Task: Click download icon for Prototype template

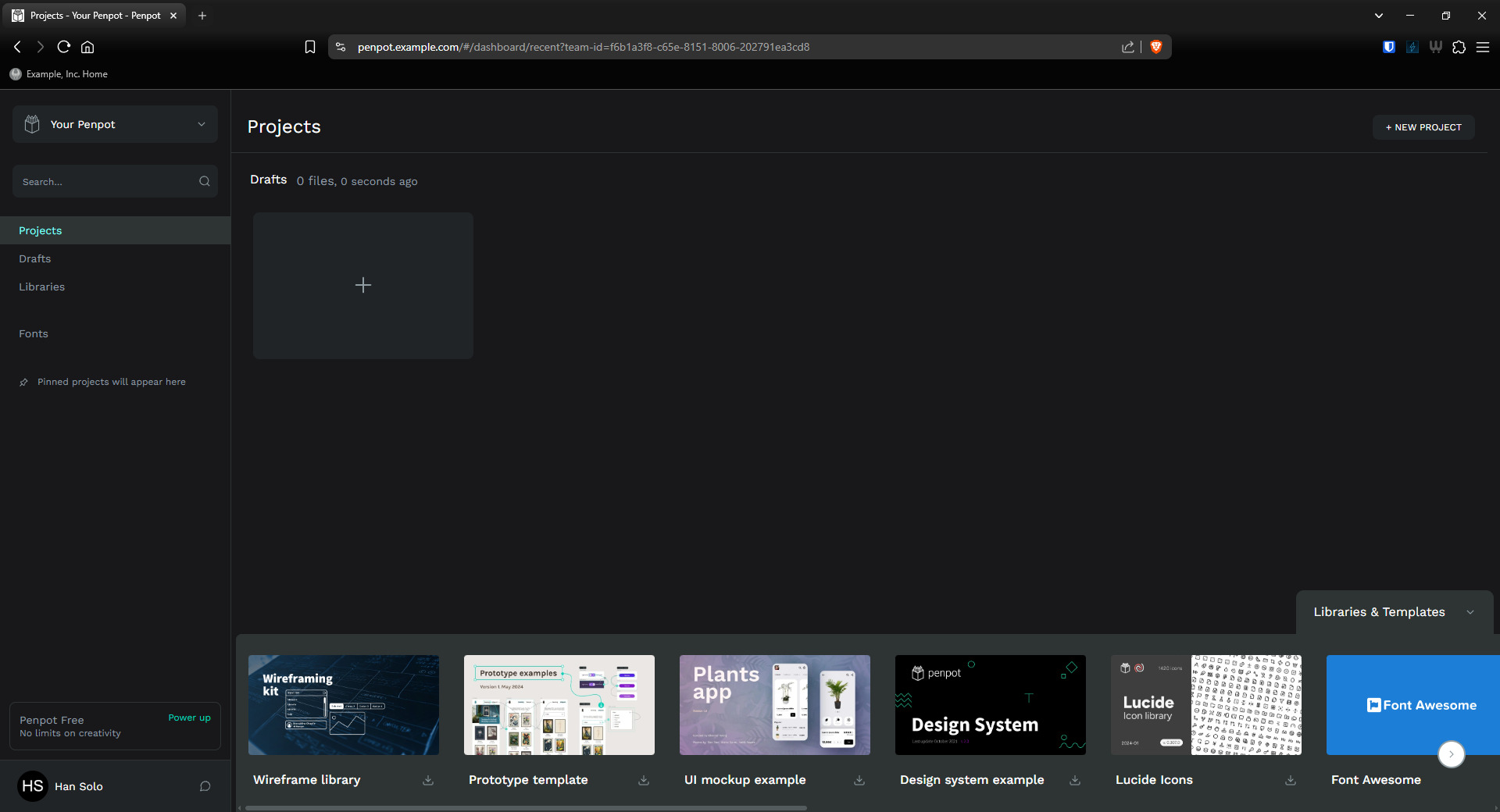Action: tap(644, 780)
